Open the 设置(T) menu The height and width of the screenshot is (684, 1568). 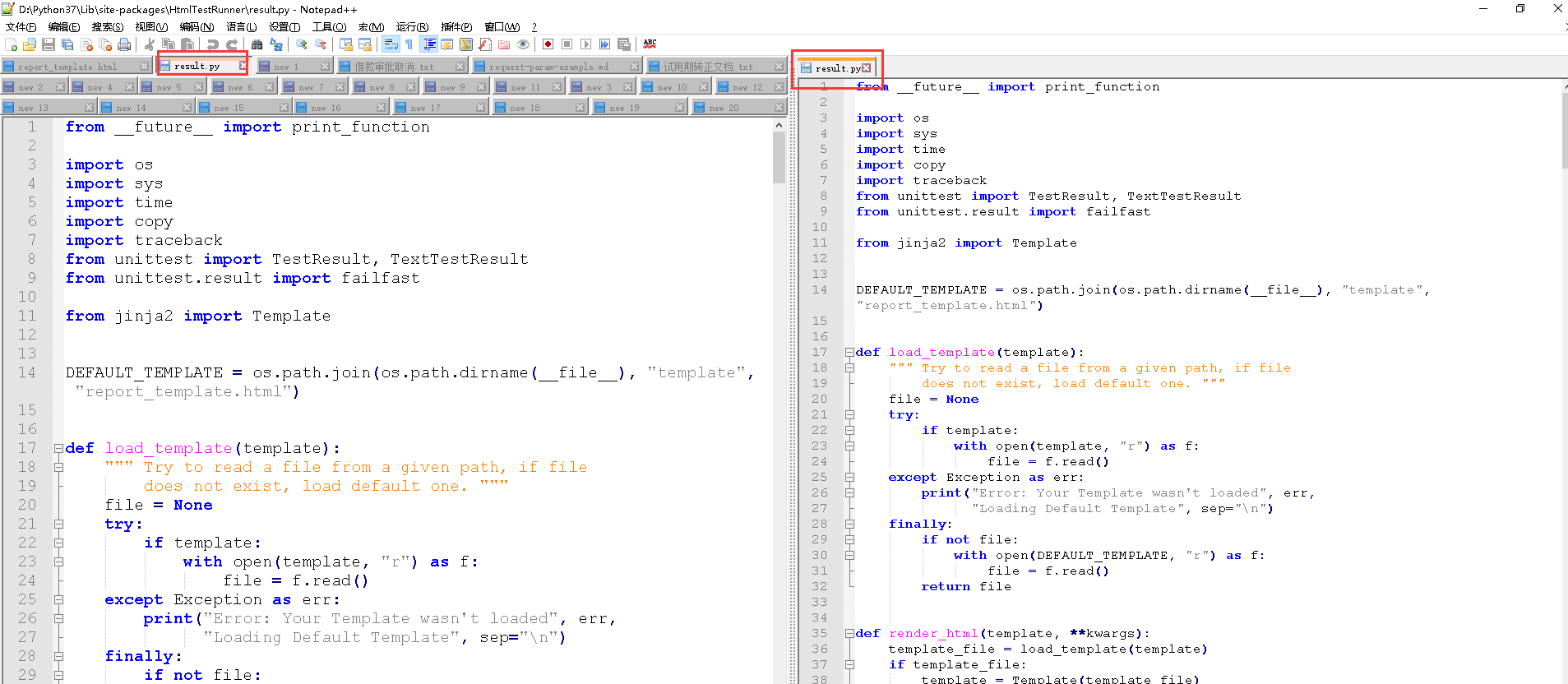pyautogui.click(x=284, y=27)
